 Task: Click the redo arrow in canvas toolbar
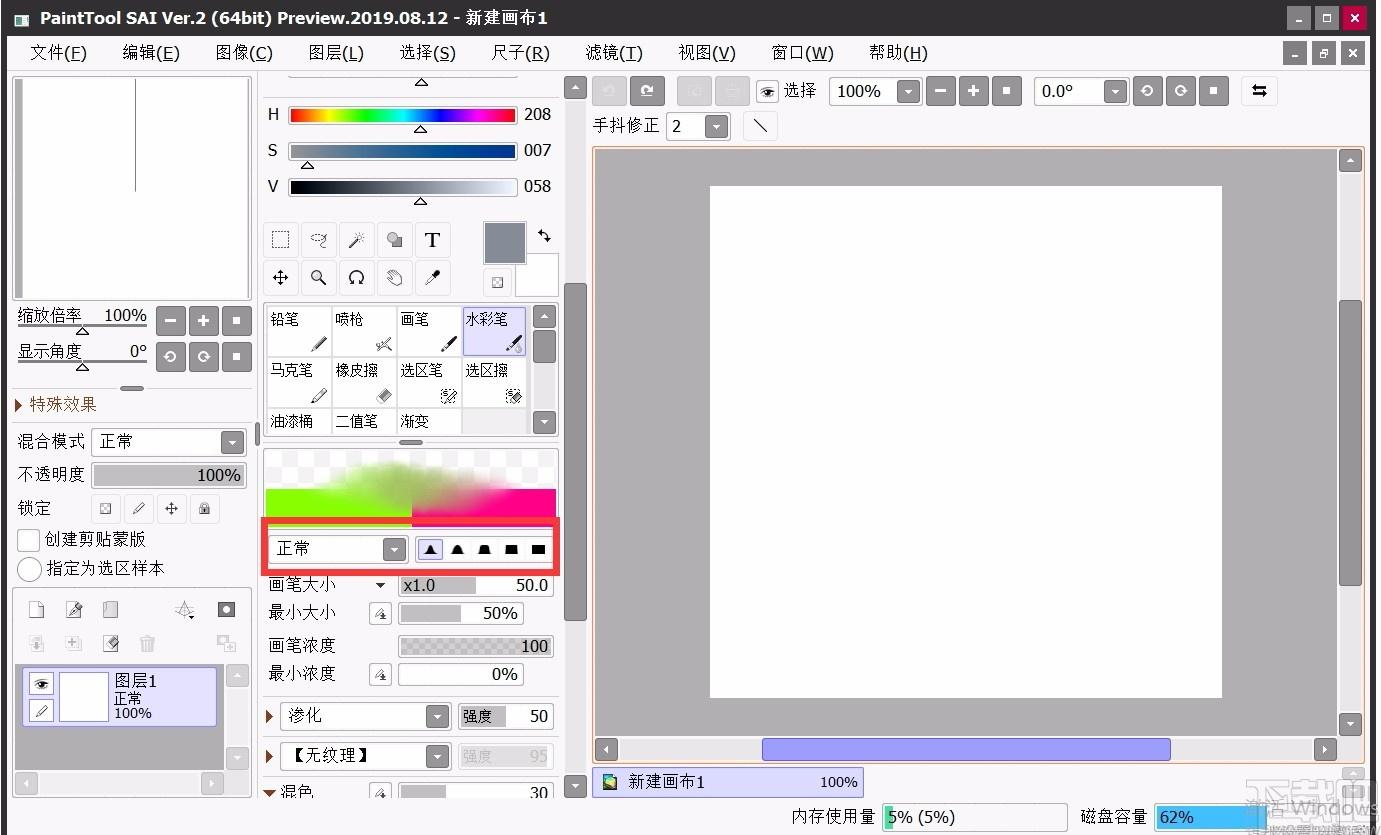(x=647, y=91)
